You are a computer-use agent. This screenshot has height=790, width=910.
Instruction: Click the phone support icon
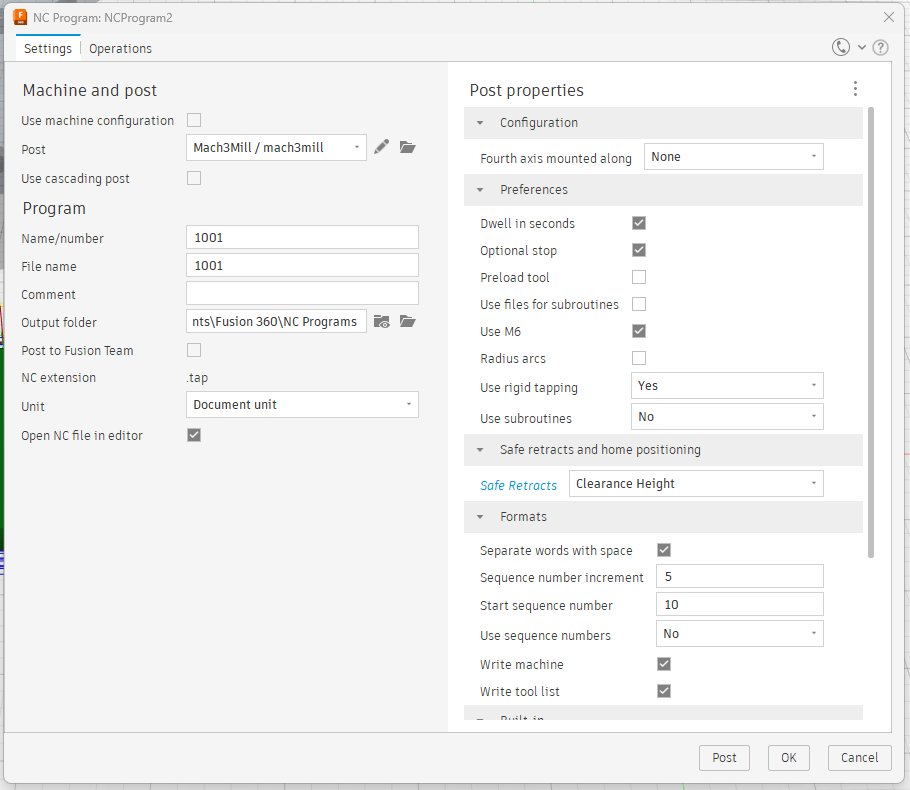[840, 47]
